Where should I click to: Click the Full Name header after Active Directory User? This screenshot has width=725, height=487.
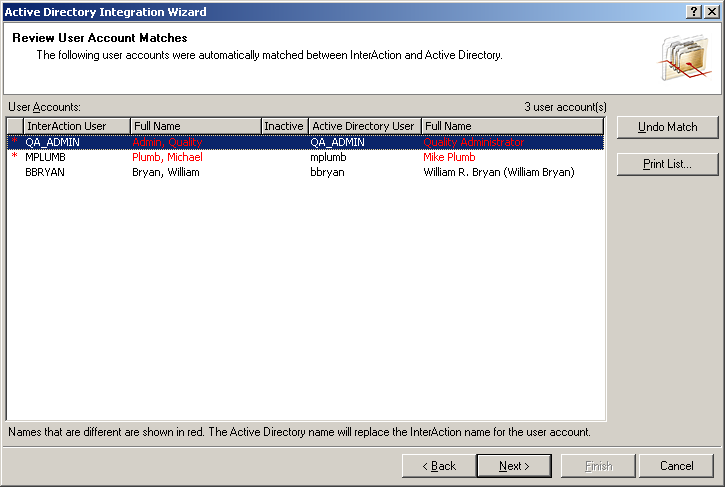(512, 126)
